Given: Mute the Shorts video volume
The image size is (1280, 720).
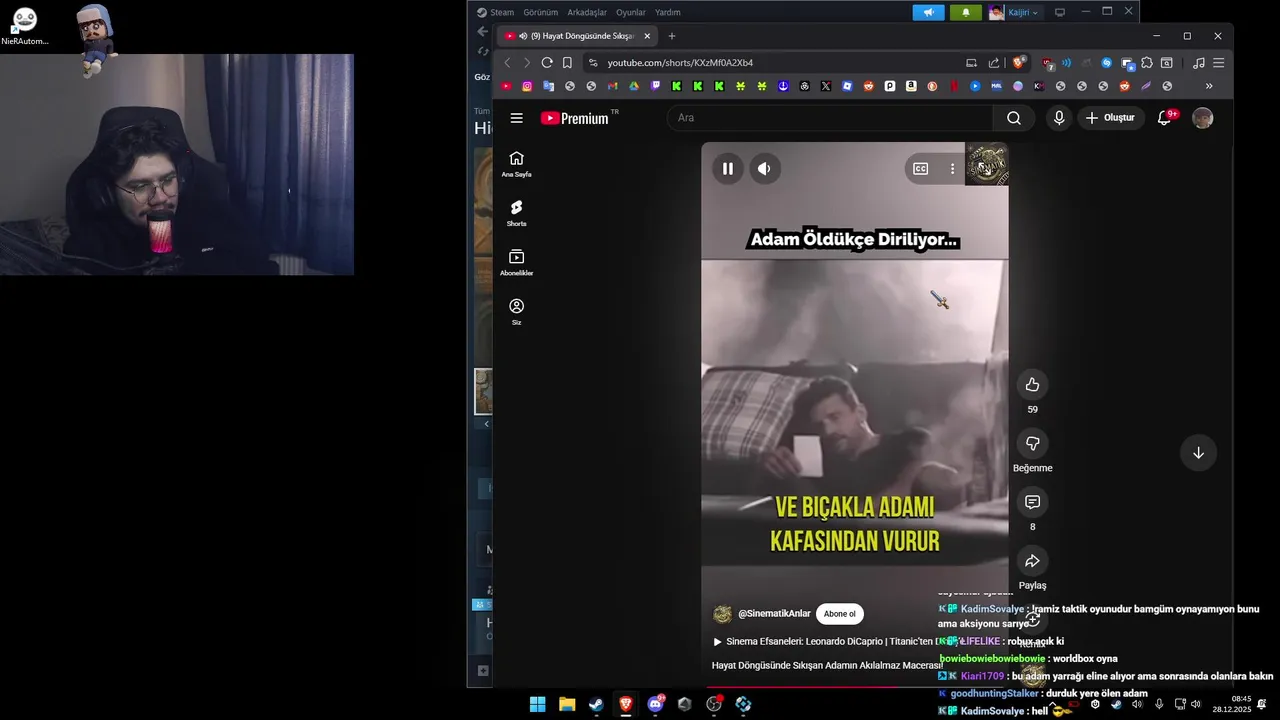Looking at the screenshot, I should [x=764, y=169].
